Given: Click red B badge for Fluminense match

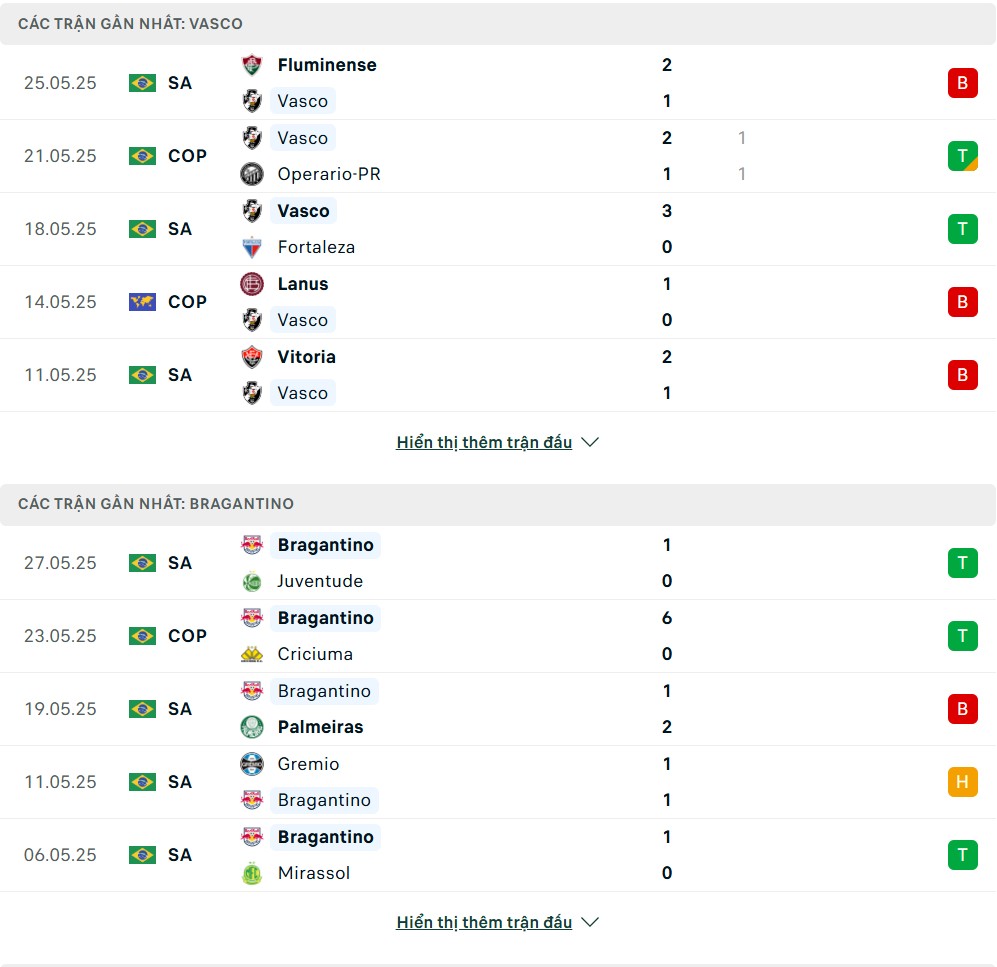Looking at the screenshot, I should (x=963, y=83).
